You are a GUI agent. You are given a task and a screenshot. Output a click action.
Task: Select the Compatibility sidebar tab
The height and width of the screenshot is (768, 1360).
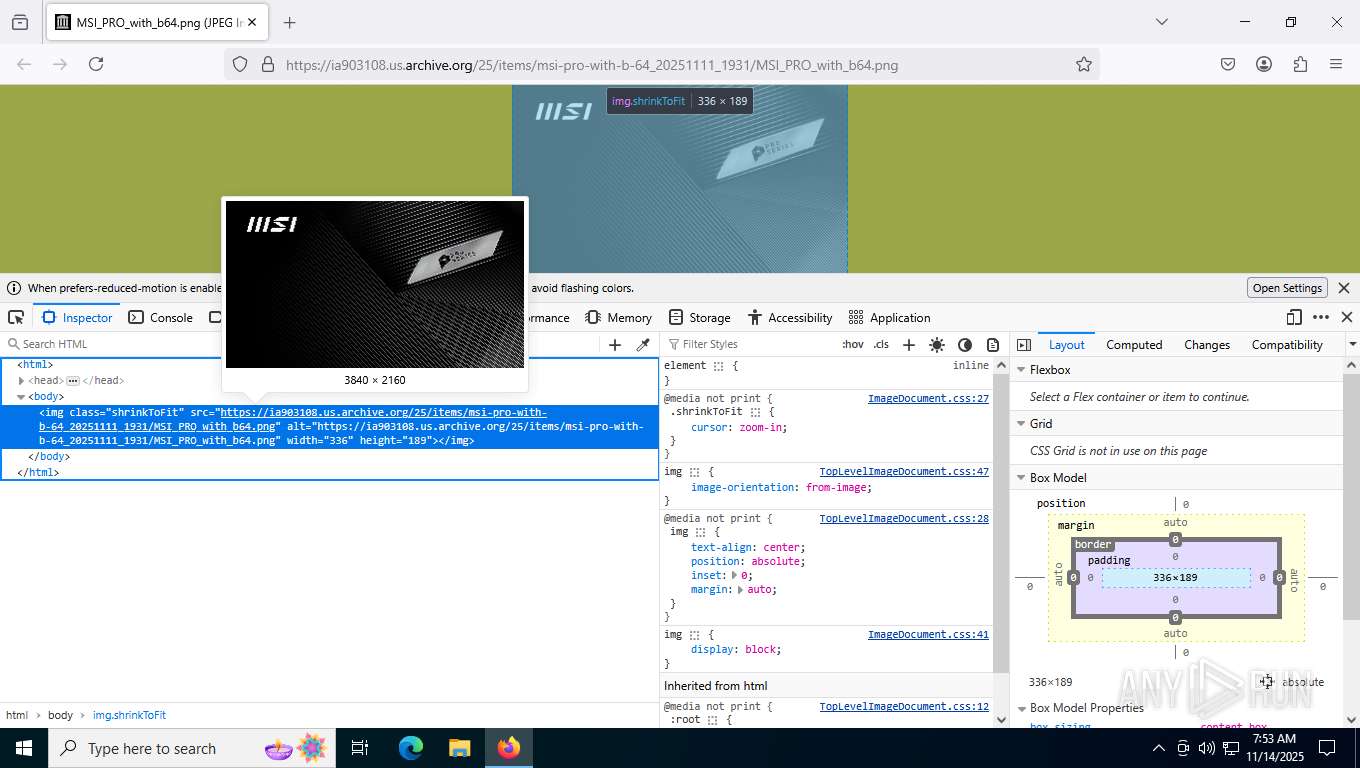tap(1287, 344)
